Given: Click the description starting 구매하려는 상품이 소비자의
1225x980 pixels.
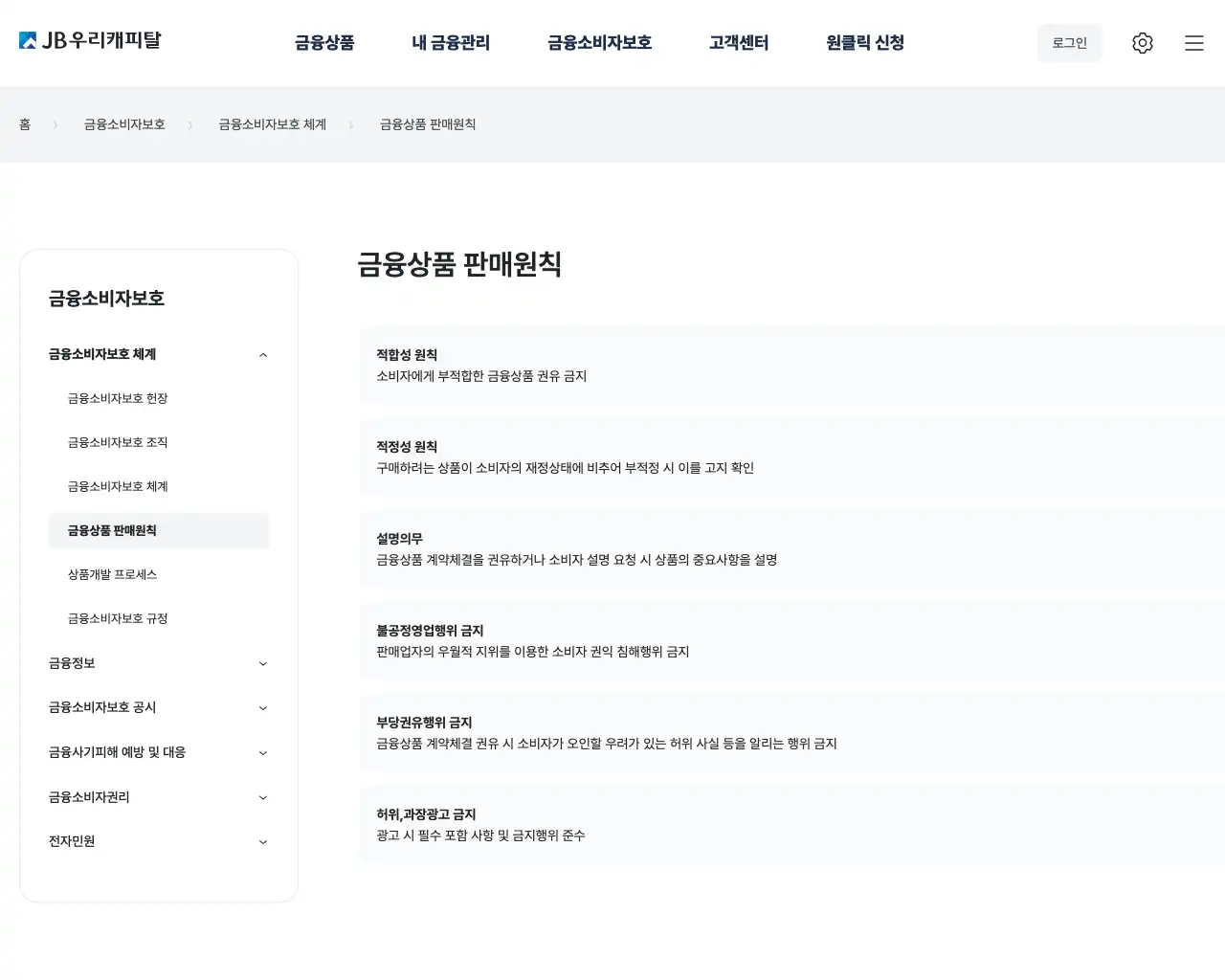Looking at the screenshot, I should pyautogui.click(x=565, y=468).
